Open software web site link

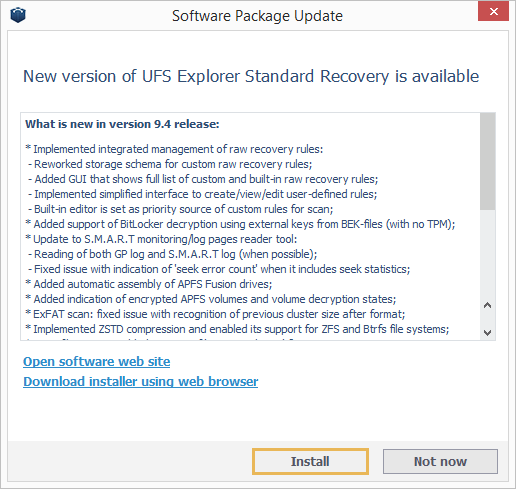[97, 362]
